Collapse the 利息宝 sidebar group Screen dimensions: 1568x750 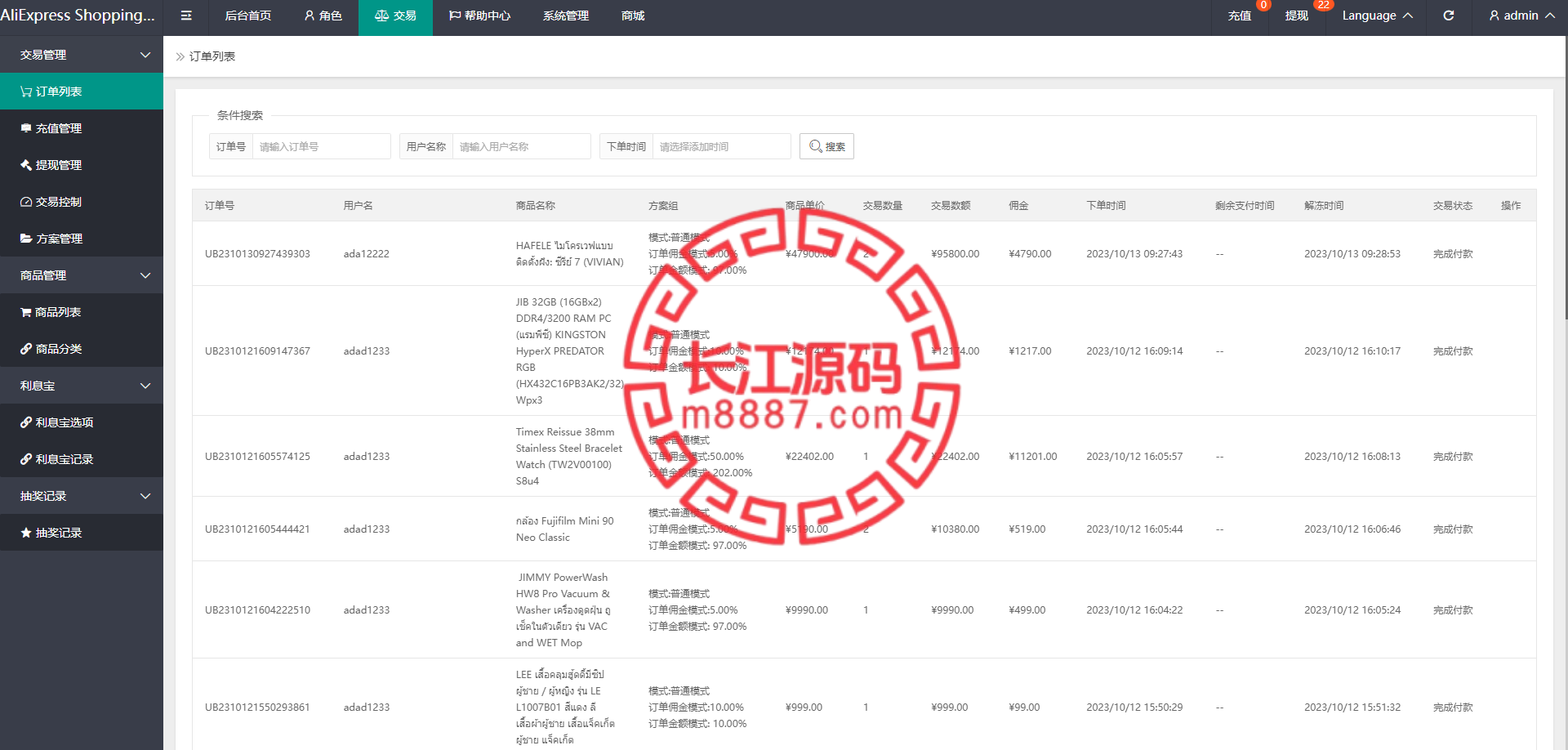tap(82, 386)
